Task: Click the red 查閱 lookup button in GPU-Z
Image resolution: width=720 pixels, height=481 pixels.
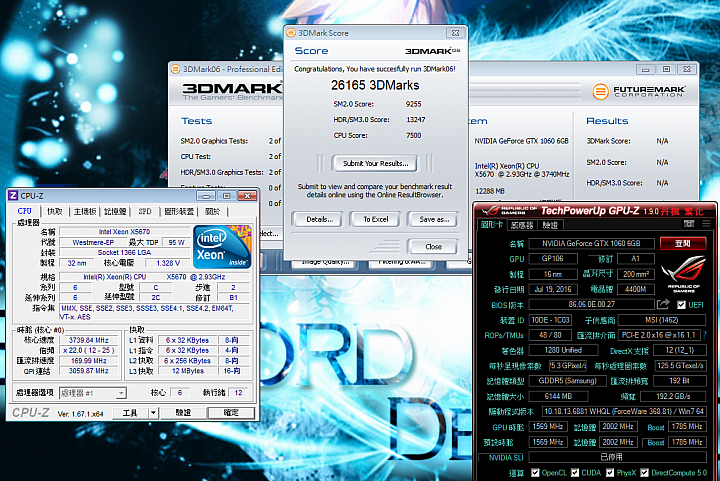Action: [x=683, y=243]
